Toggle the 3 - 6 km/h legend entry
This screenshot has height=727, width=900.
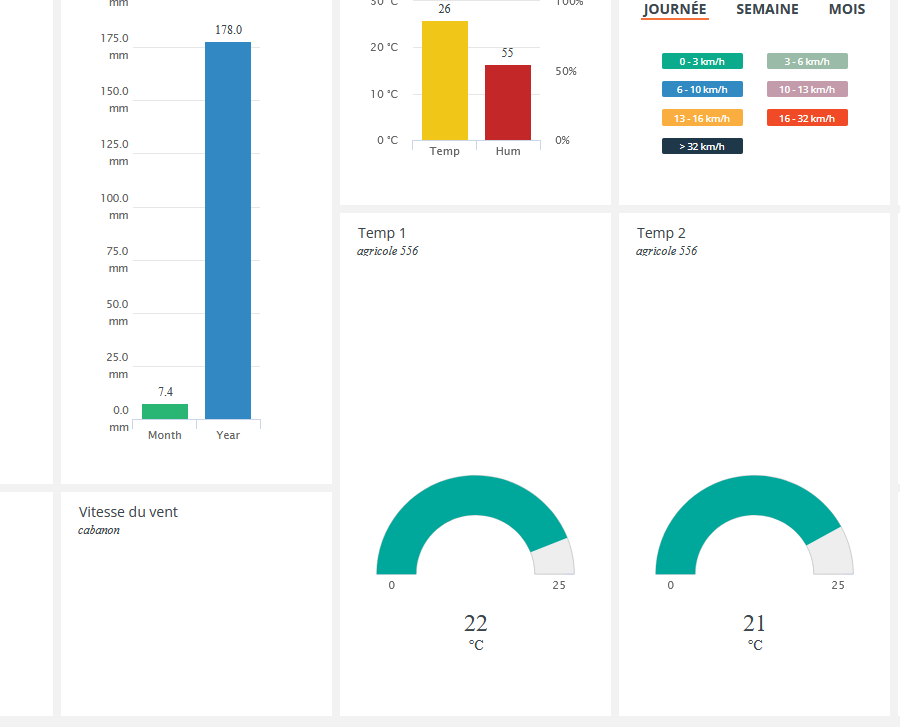pyautogui.click(x=807, y=61)
